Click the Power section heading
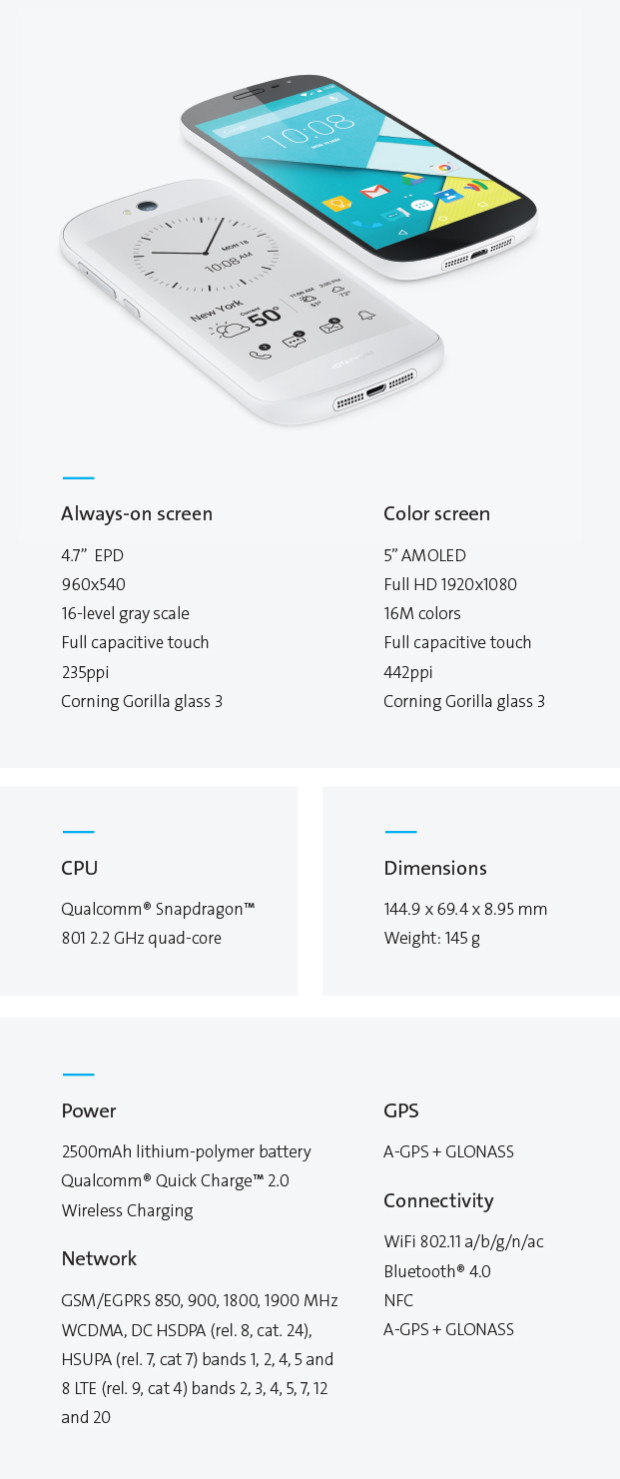The image size is (620, 1479). 89,1111
